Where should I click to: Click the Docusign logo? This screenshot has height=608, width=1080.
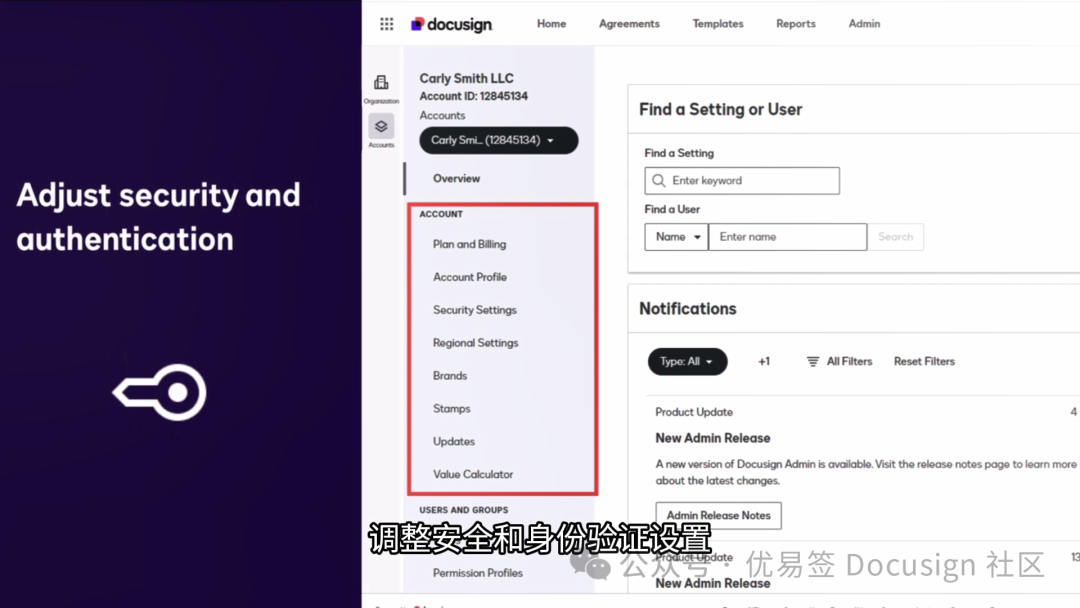point(452,24)
